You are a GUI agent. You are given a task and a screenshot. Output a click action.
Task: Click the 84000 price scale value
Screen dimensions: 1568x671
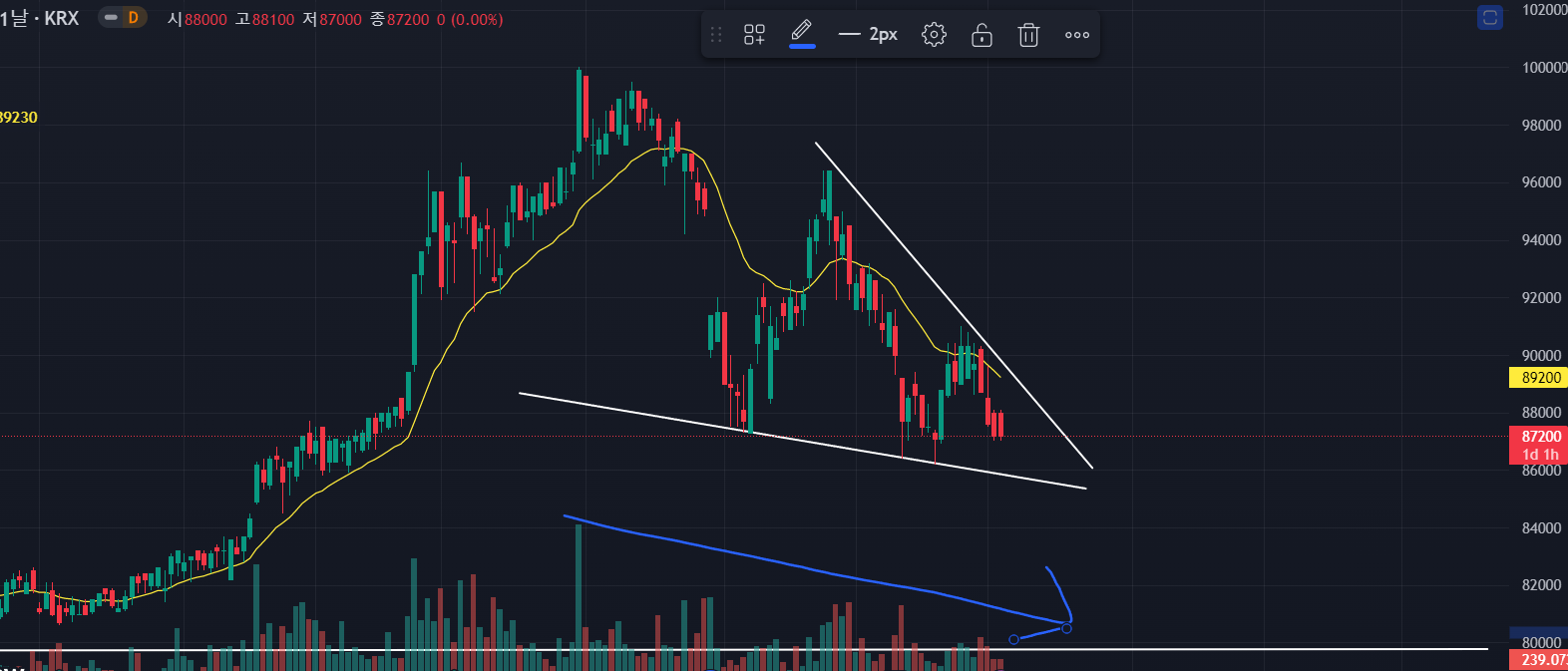(x=1542, y=528)
